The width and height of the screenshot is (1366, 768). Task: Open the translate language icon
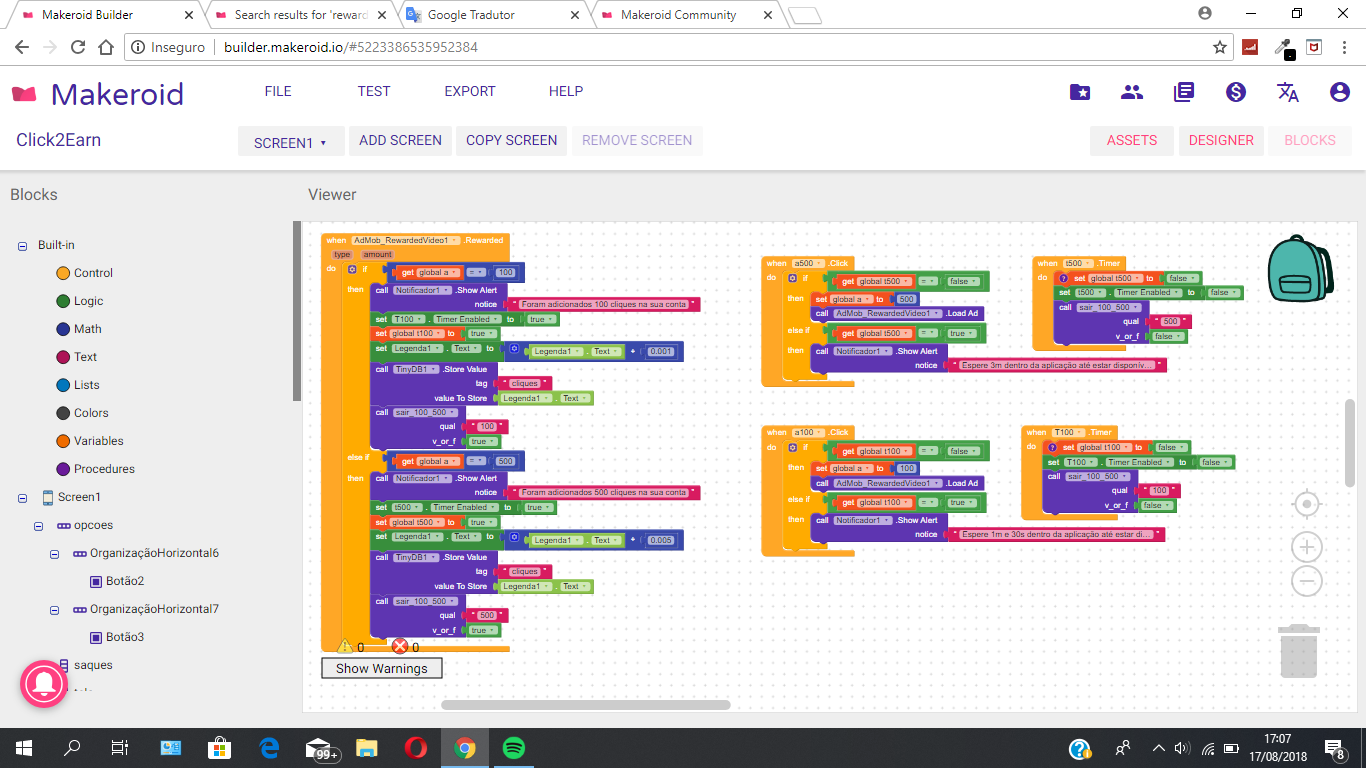pos(1288,92)
